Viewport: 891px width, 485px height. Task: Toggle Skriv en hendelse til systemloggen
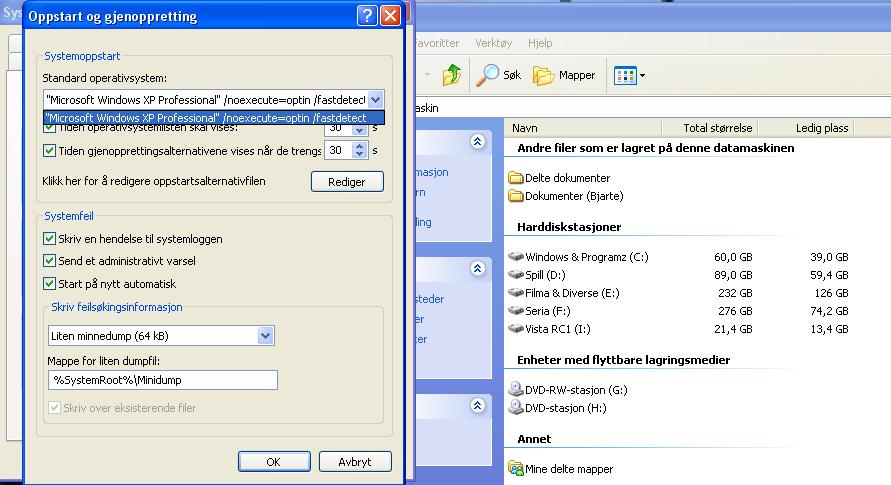[49, 239]
